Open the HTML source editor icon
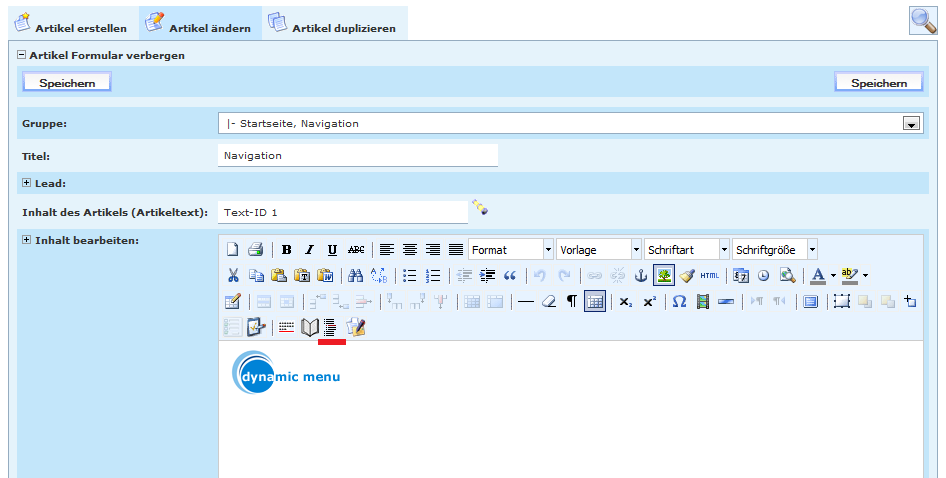Screen dimensions: 946x478 [709, 276]
